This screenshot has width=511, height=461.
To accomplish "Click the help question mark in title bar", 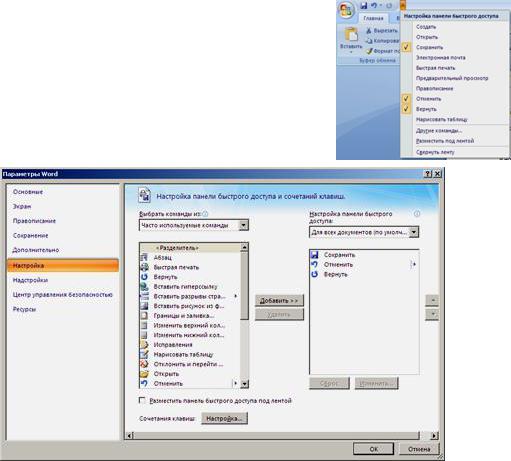I will coord(428,174).
